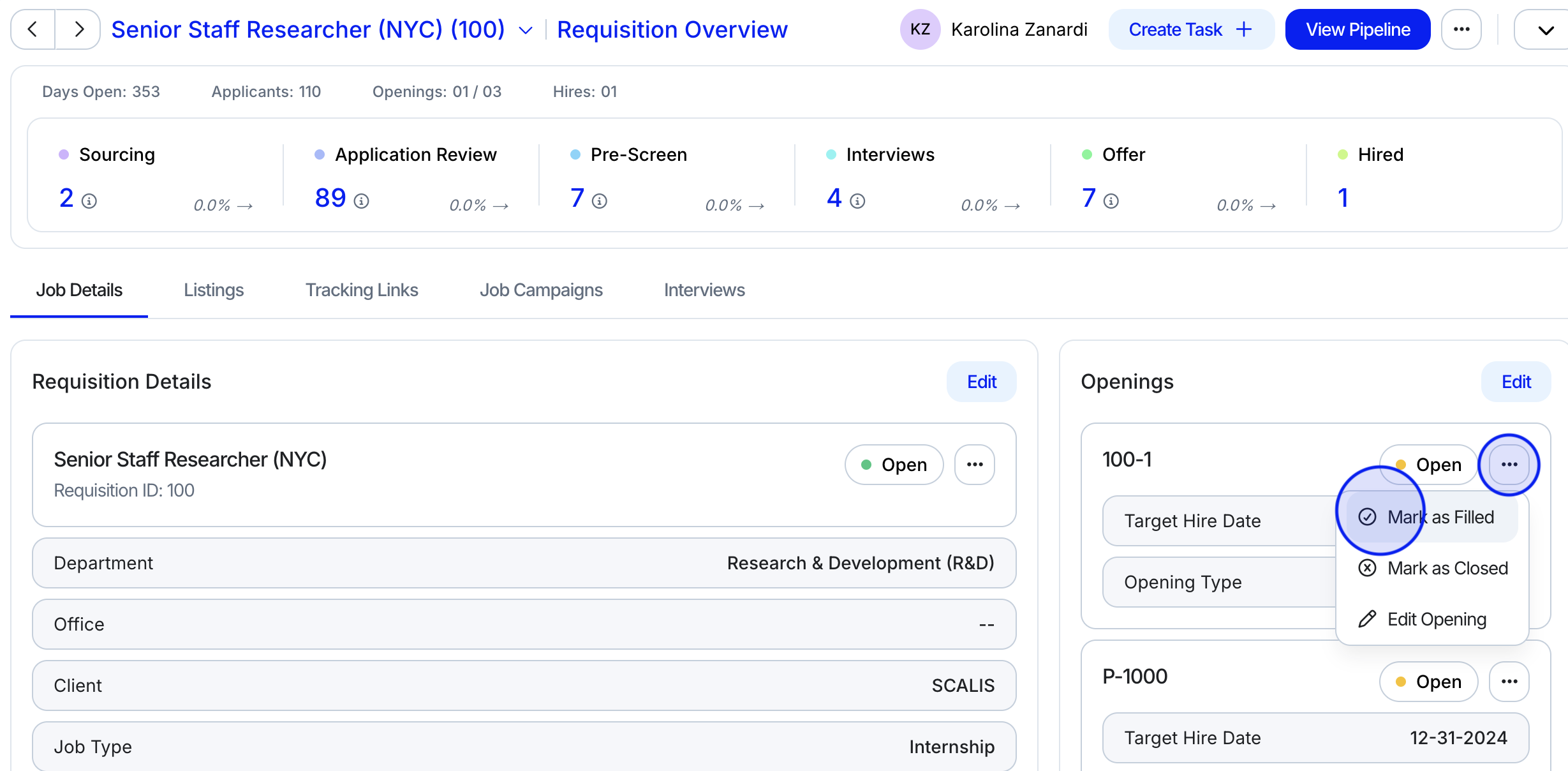
Task: Click the Pre-Screen info icon
Action: pyautogui.click(x=599, y=202)
